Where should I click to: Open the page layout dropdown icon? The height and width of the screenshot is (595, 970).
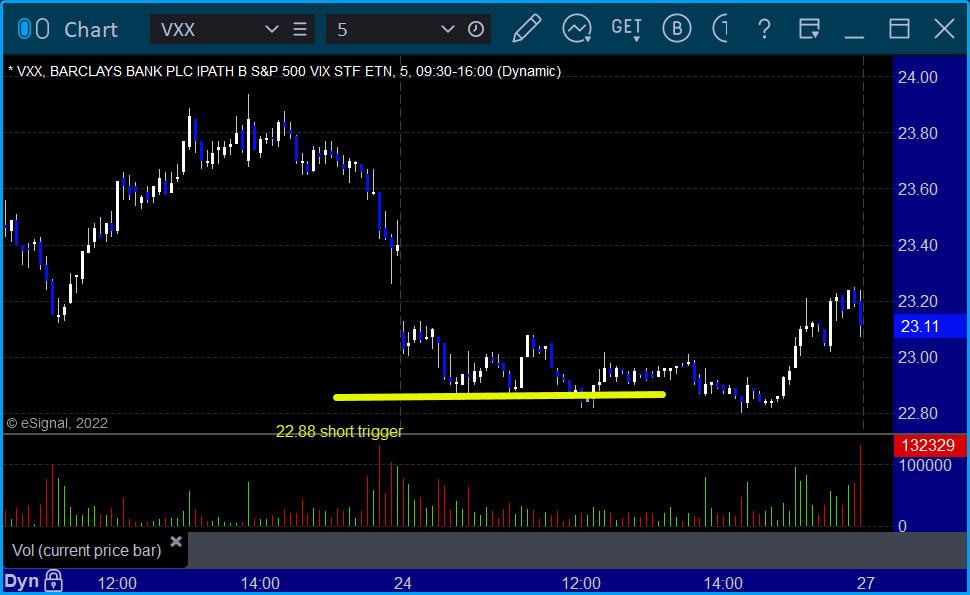coord(809,29)
